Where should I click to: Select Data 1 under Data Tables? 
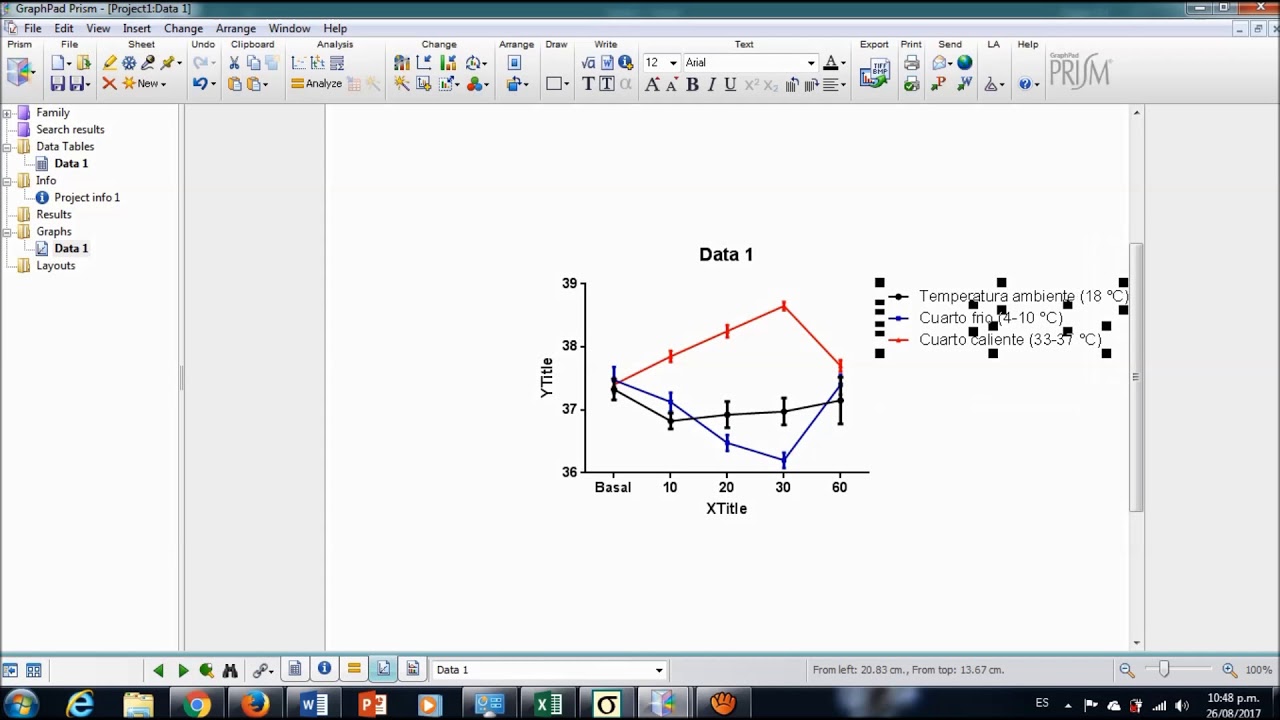[71, 163]
